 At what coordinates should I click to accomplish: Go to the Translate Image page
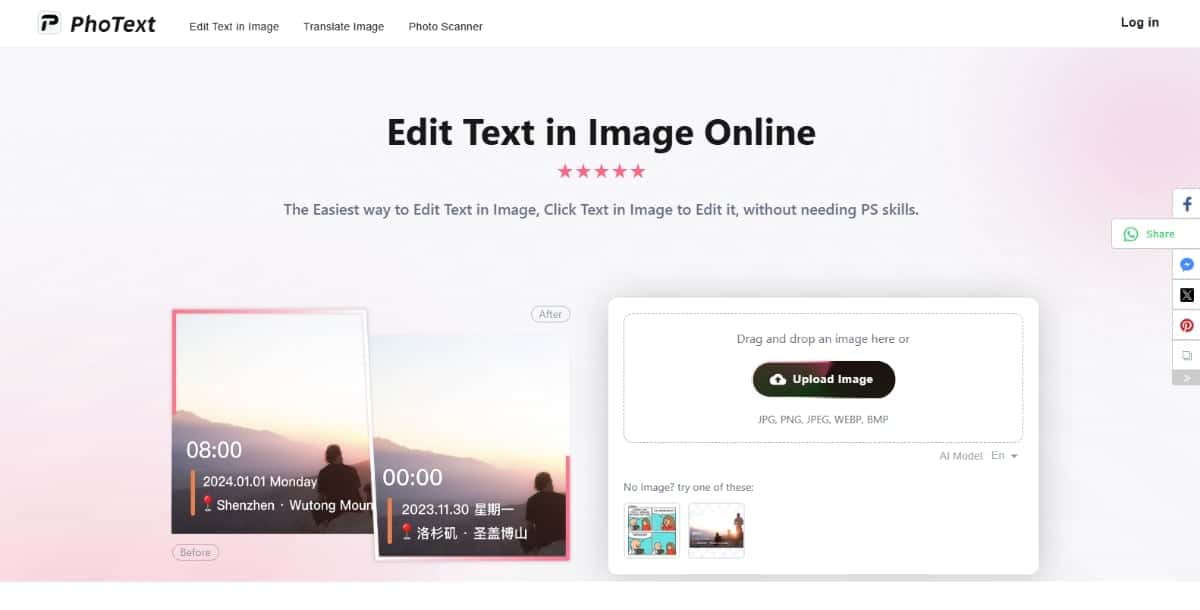(x=344, y=27)
